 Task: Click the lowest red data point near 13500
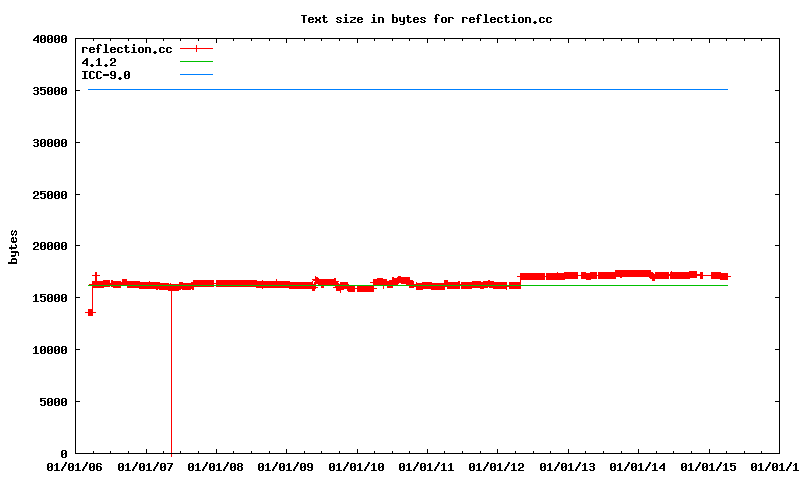[90, 313]
